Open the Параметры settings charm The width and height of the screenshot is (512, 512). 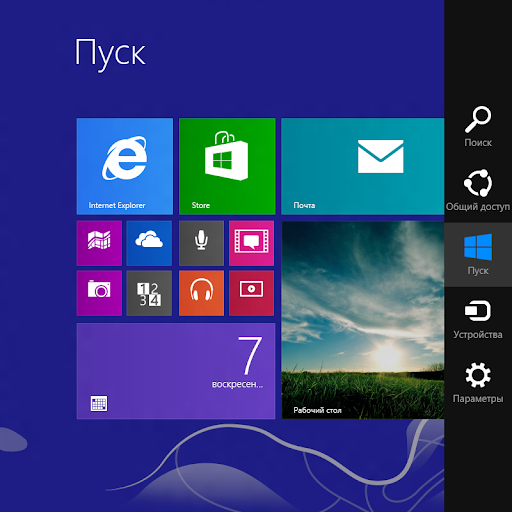pyautogui.click(x=478, y=383)
